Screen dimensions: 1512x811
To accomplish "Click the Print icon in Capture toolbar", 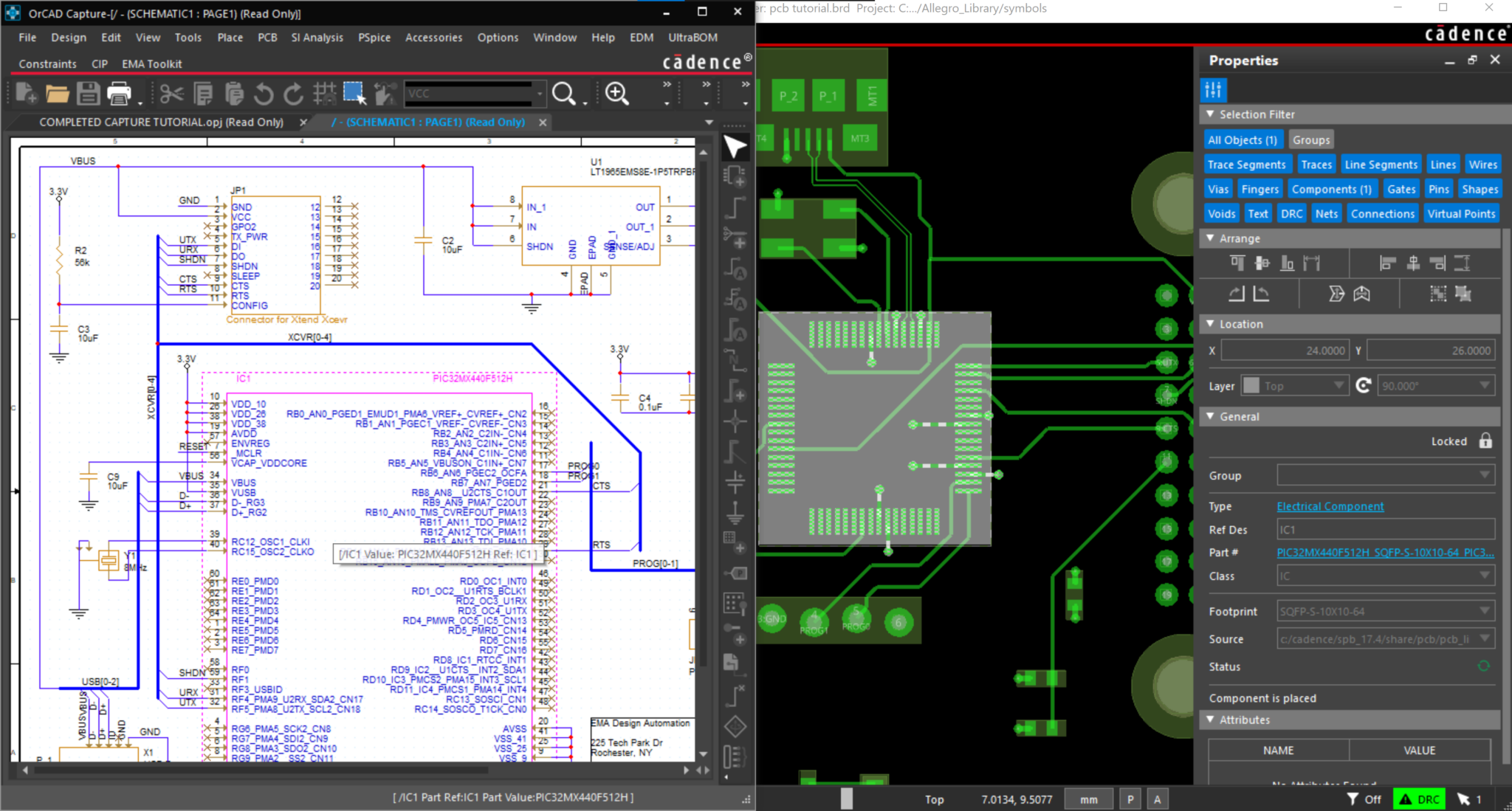I will point(120,94).
